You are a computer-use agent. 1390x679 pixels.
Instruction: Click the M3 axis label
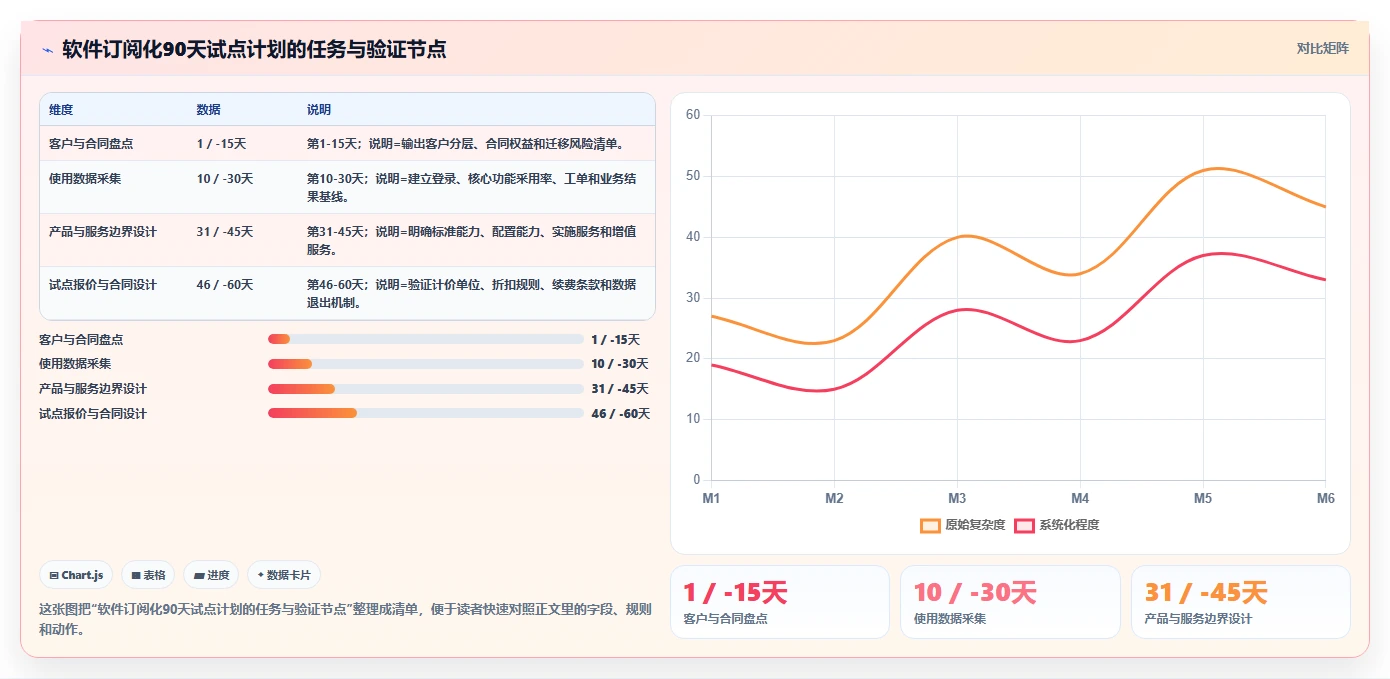[957, 498]
